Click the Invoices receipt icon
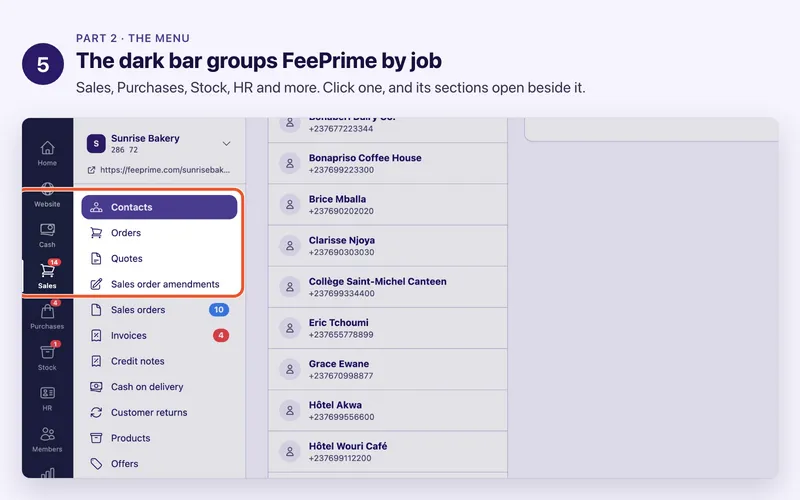 pyautogui.click(x=96, y=335)
